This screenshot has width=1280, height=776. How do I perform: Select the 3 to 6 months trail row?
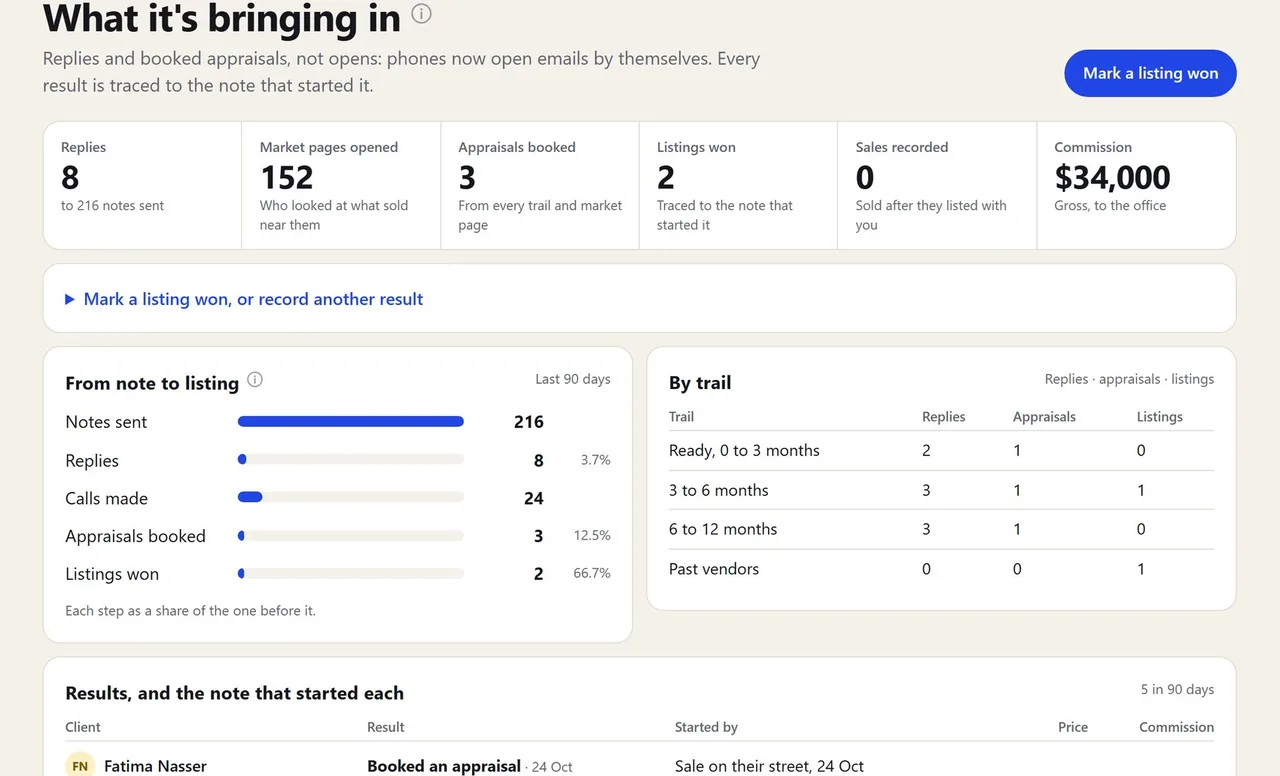click(x=941, y=490)
